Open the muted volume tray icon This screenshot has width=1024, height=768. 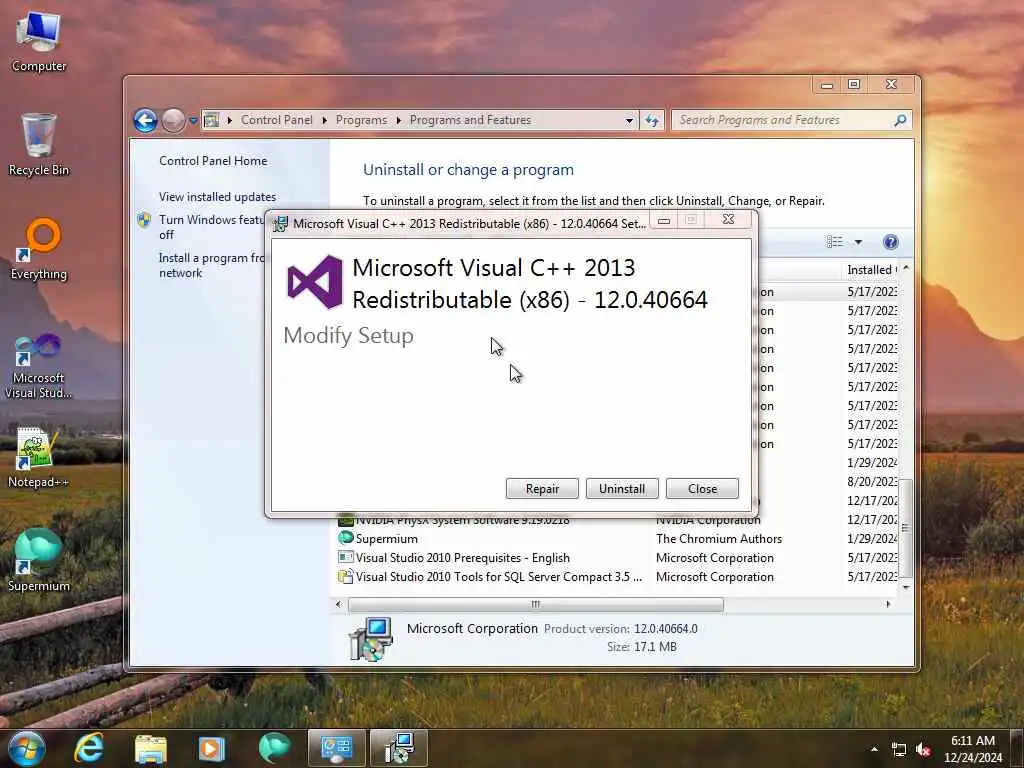pos(923,749)
